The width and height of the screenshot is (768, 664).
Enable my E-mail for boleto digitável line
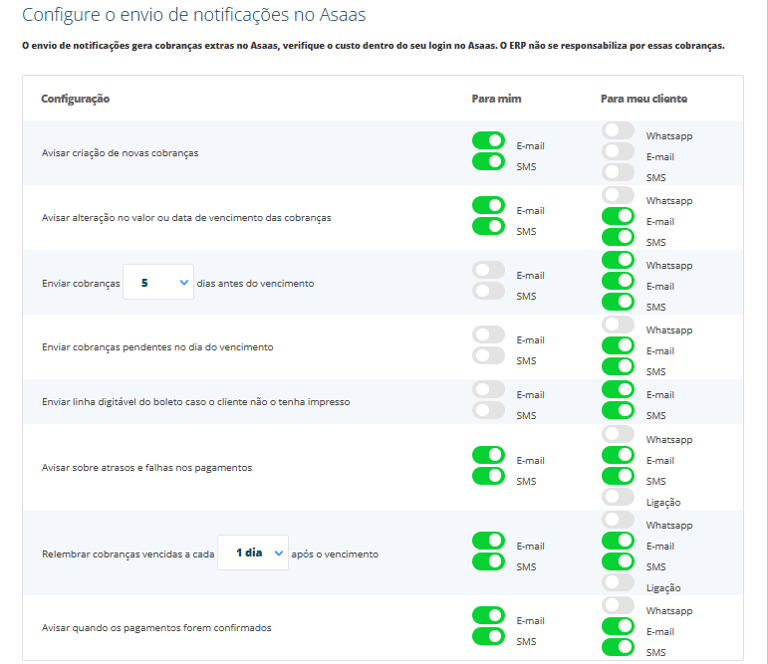tap(488, 389)
